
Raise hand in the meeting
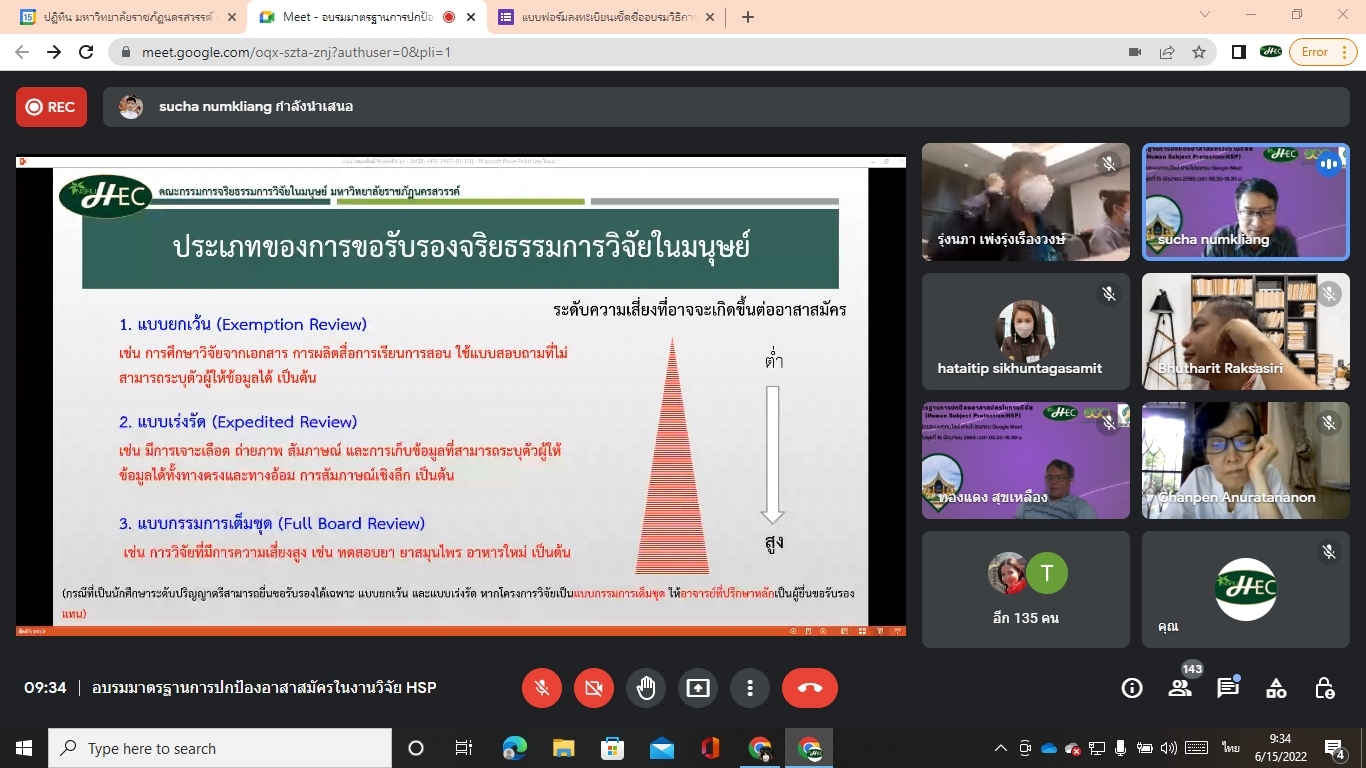coord(646,688)
